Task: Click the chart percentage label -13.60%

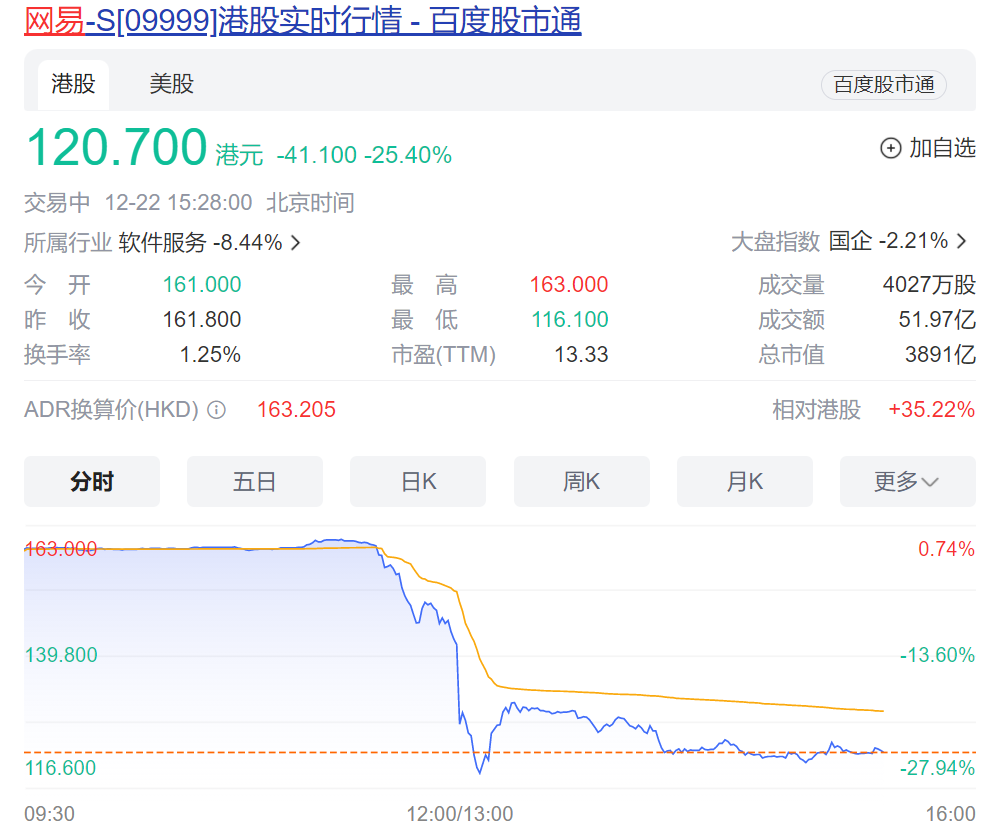Action: (x=937, y=655)
